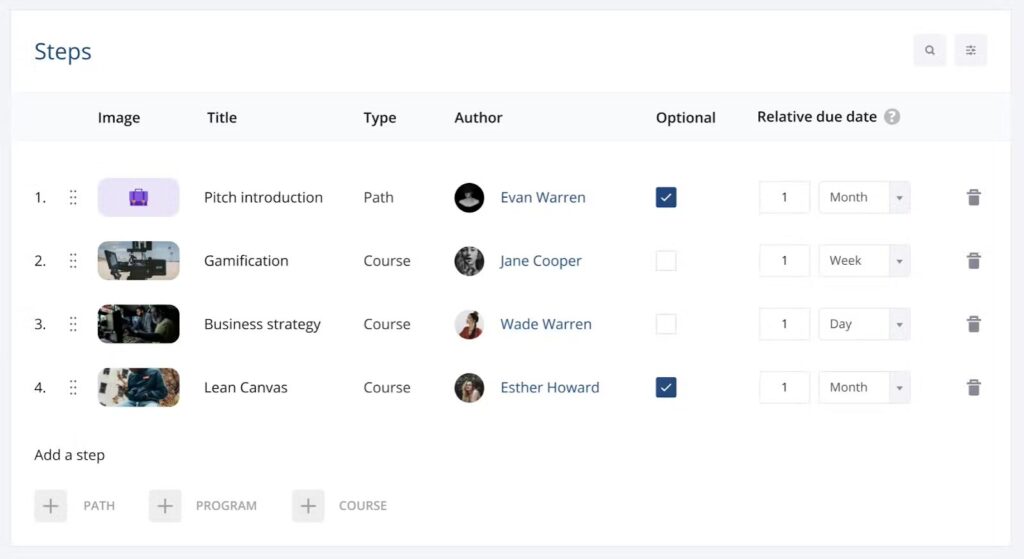Delete the Lean Canvas step
Screen dimensions: 1024x559
point(973,388)
